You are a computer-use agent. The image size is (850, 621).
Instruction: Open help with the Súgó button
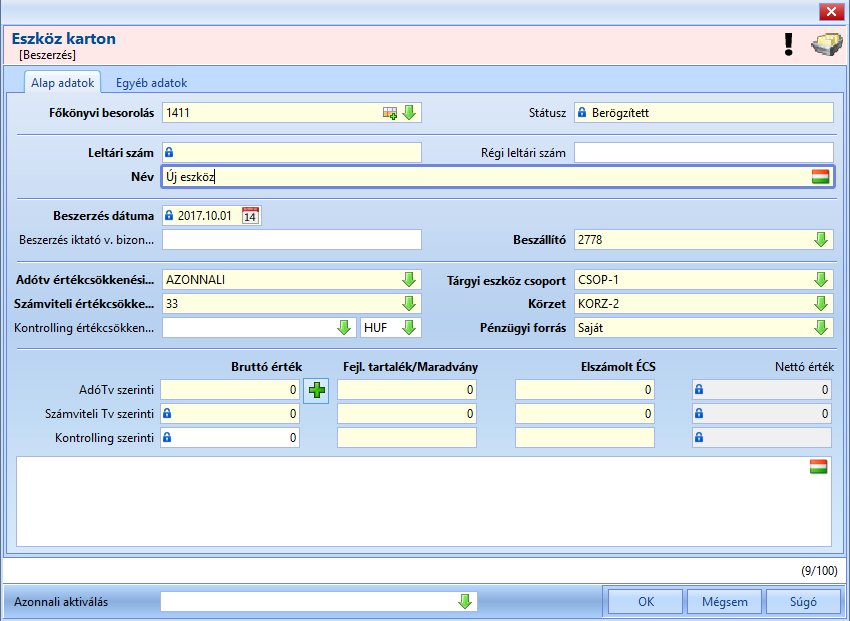click(803, 601)
